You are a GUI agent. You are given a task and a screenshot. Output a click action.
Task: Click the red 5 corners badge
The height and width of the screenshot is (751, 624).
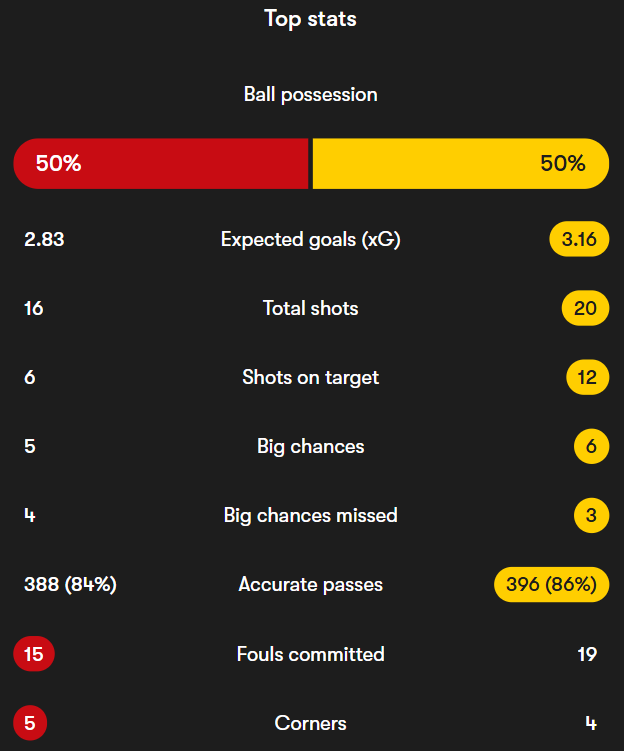[30, 723]
